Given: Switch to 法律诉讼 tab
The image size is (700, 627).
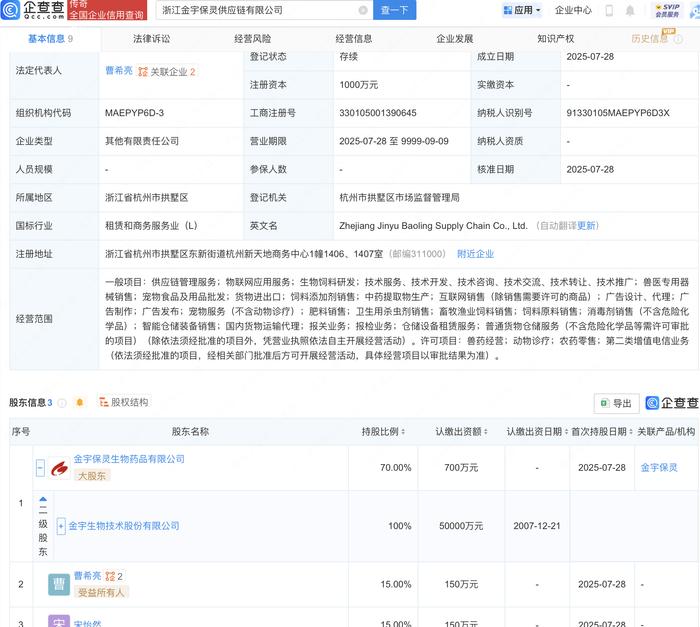Looking at the screenshot, I should click(152, 39).
